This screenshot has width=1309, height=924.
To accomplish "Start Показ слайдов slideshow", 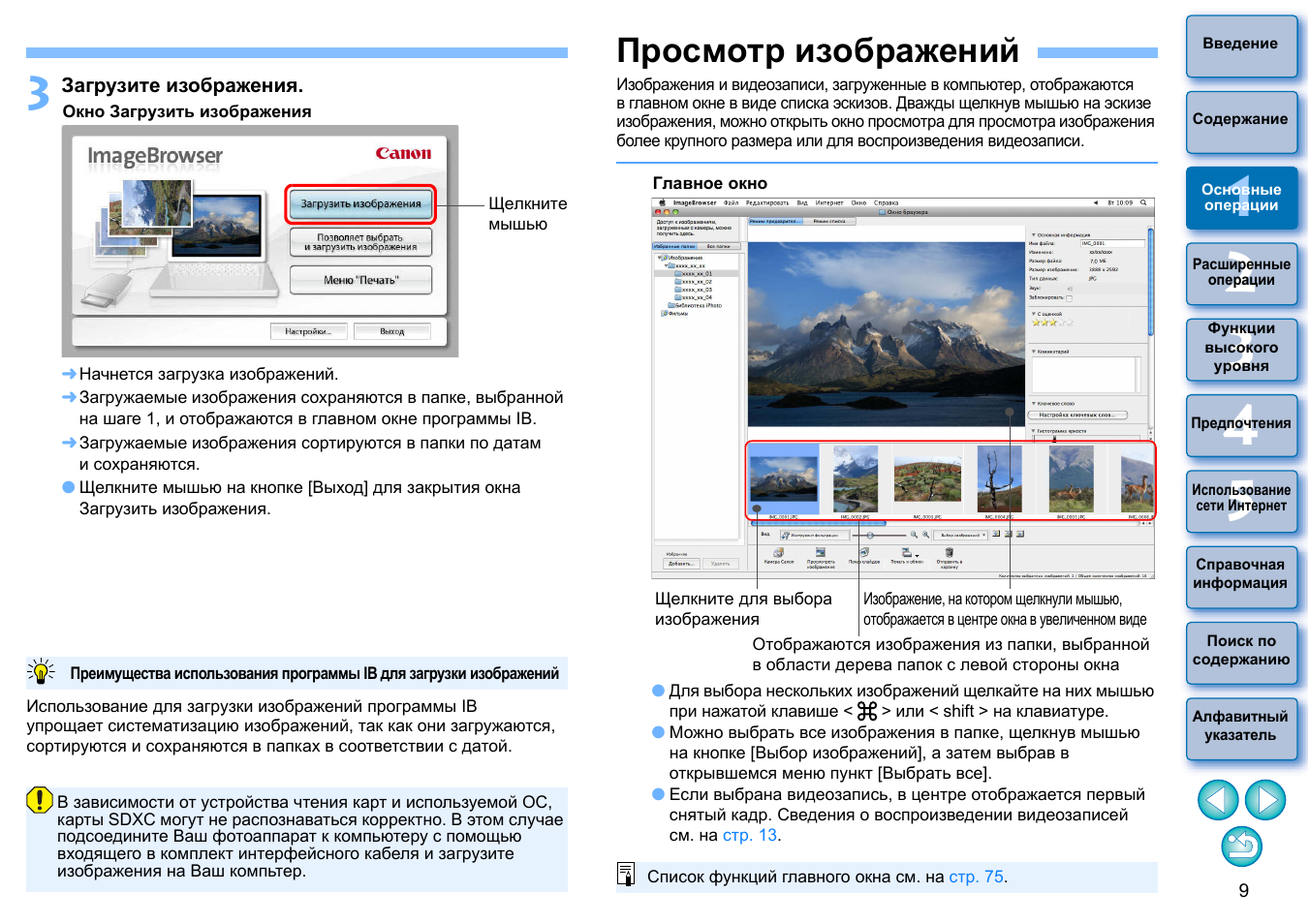I will 864,556.
